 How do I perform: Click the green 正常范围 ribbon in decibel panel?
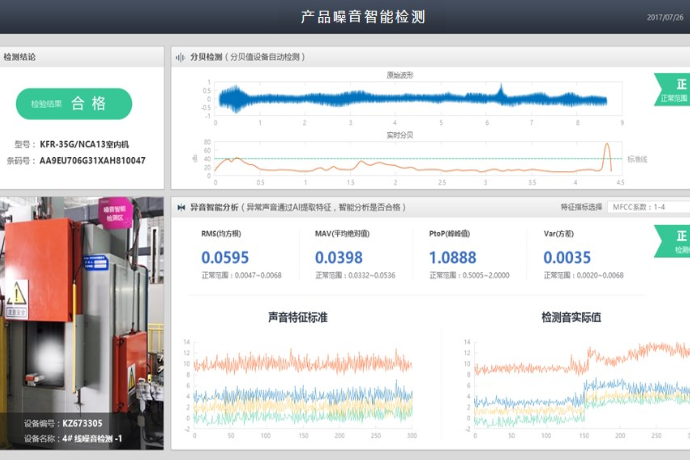(x=673, y=90)
